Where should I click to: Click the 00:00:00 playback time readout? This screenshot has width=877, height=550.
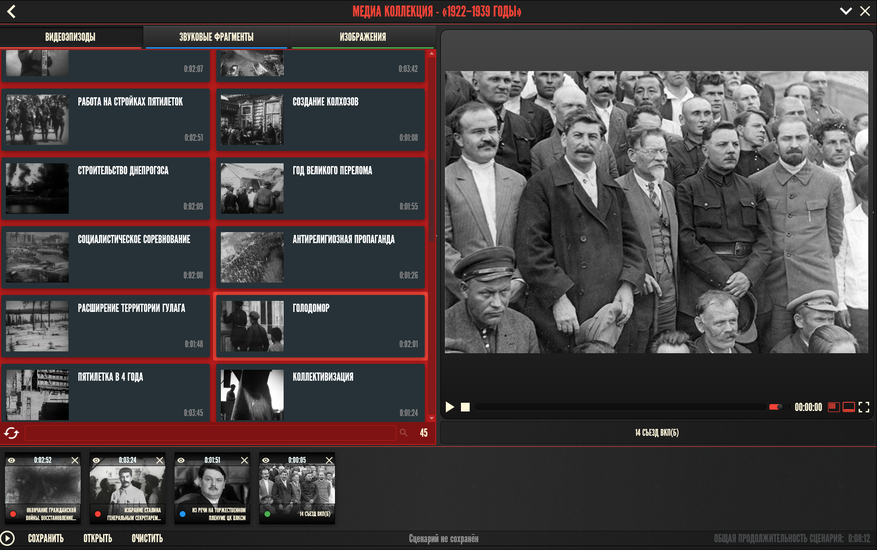point(808,407)
